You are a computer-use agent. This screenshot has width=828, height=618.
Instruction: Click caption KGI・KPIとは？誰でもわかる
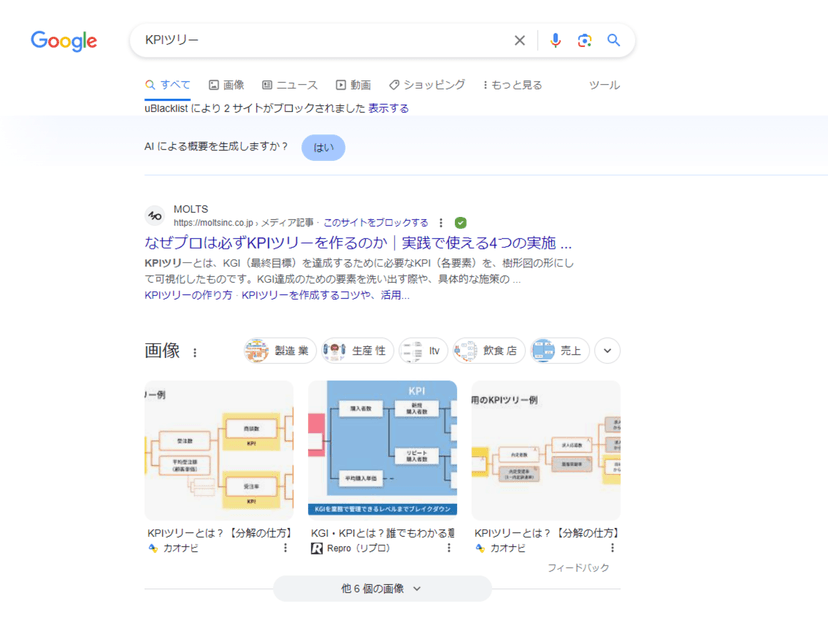point(382,533)
